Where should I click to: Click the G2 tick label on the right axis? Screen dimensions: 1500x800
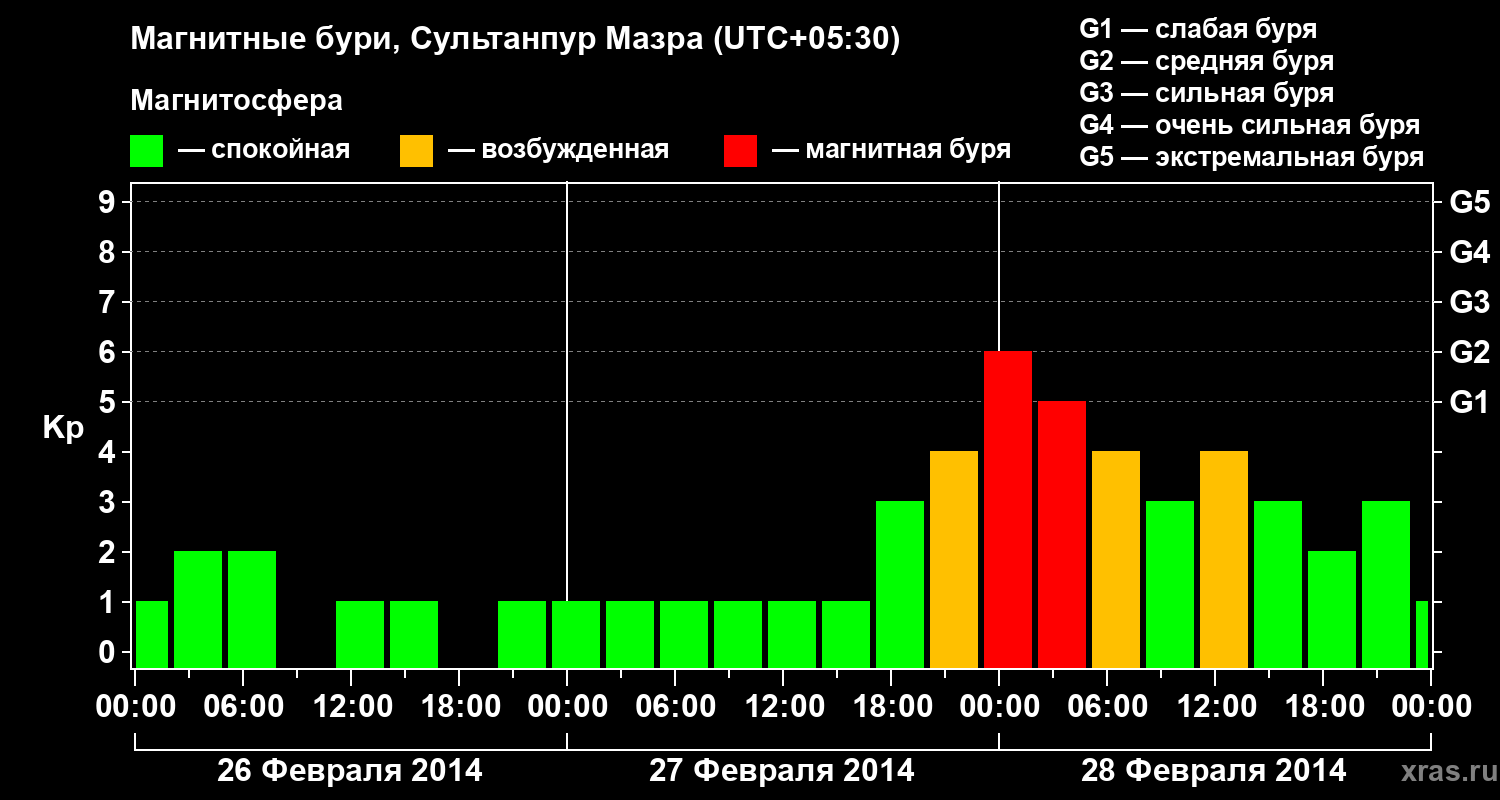1470,352
